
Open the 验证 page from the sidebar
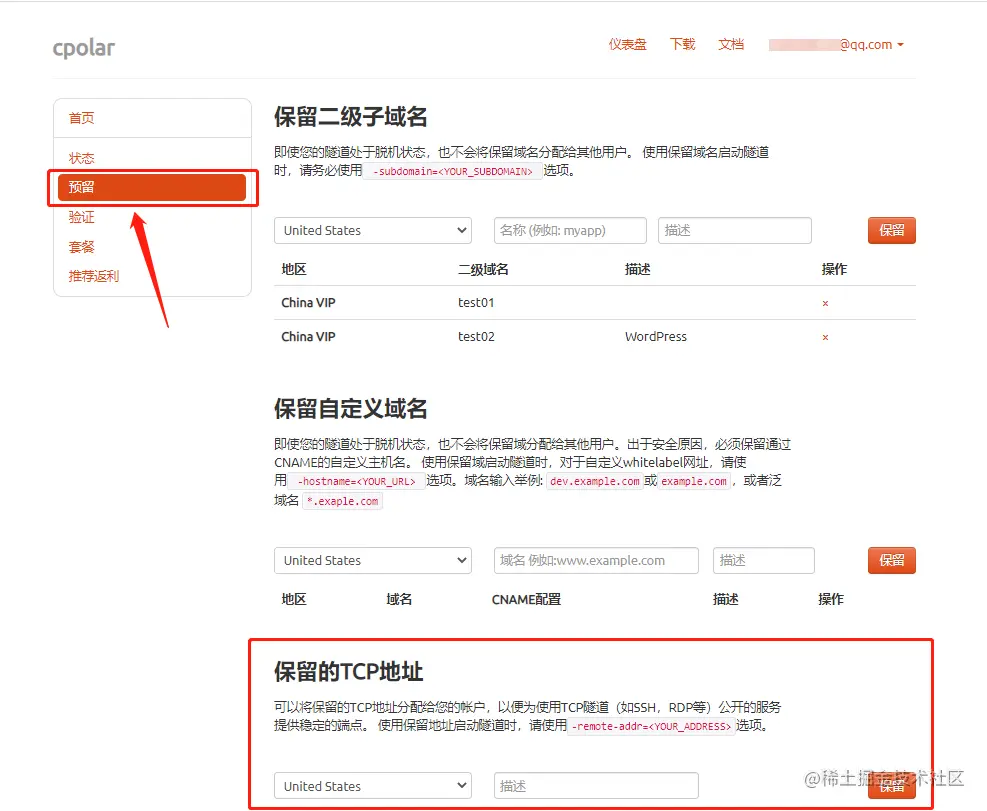coord(81,217)
